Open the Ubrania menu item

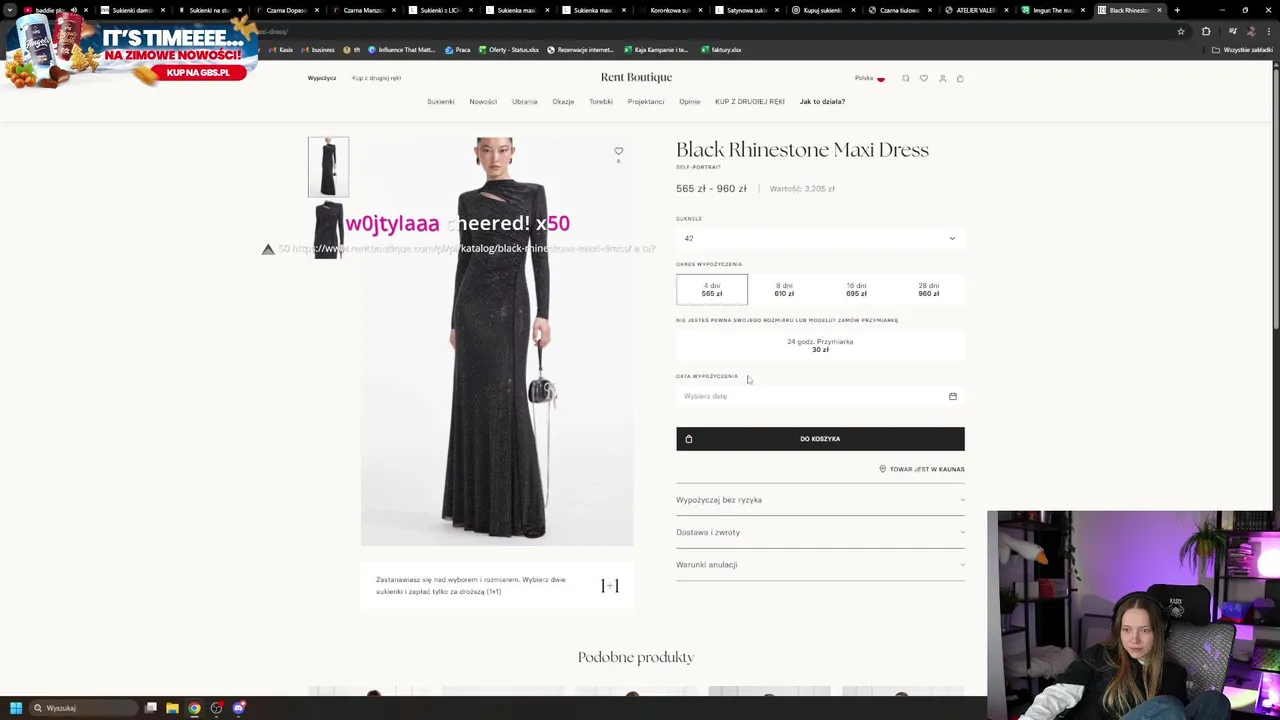pyautogui.click(x=524, y=101)
